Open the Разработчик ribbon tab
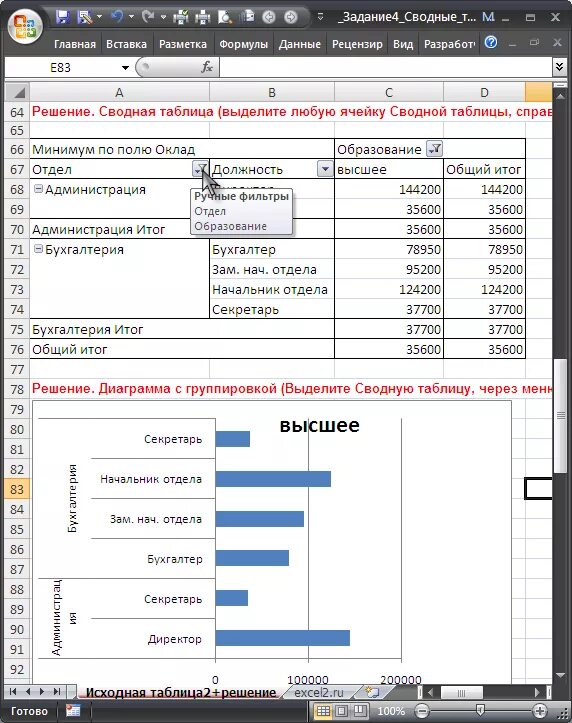Viewport: 572px width, 723px height. click(x=449, y=44)
